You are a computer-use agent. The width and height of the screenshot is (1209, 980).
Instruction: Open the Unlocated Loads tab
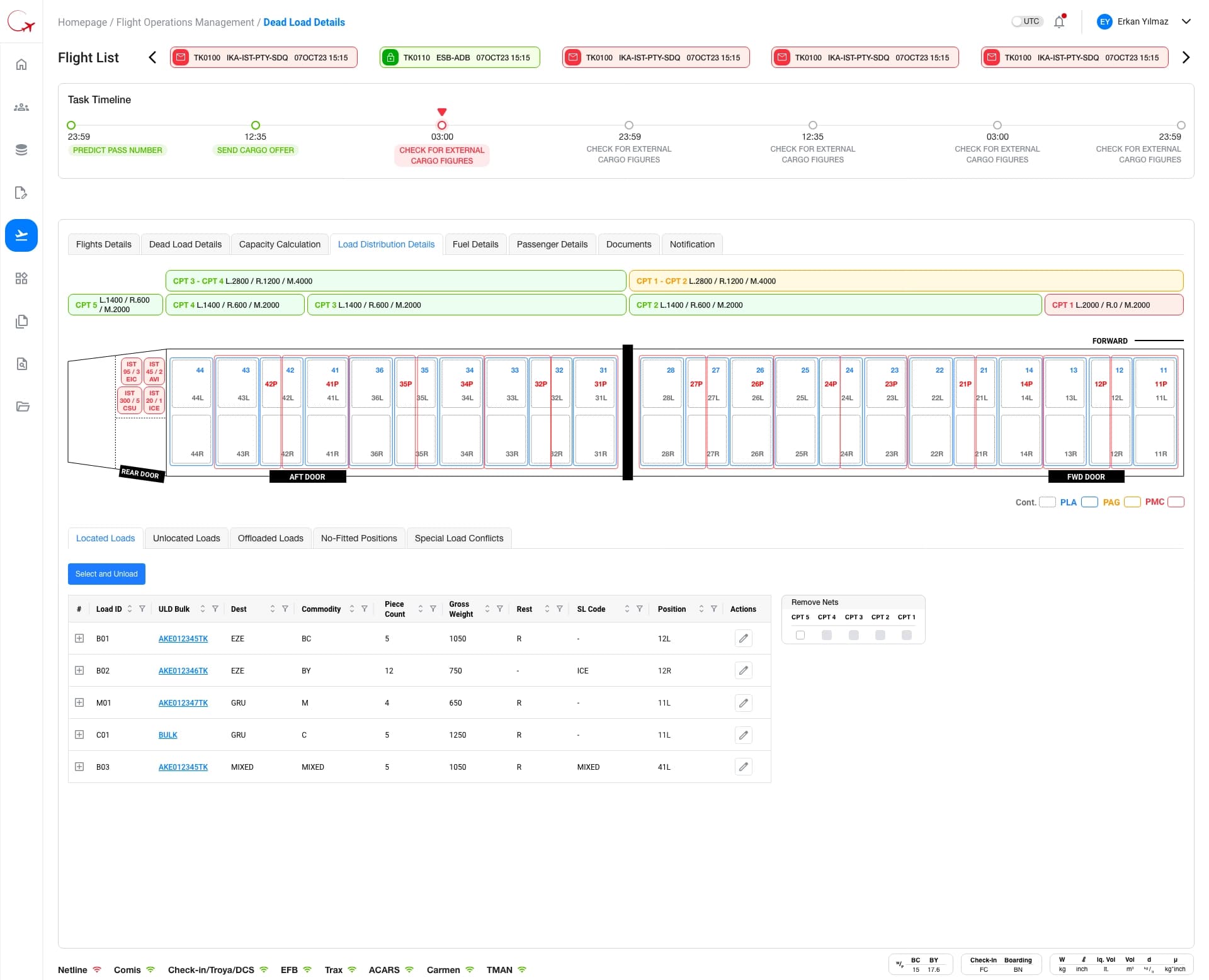click(x=186, y=538)
